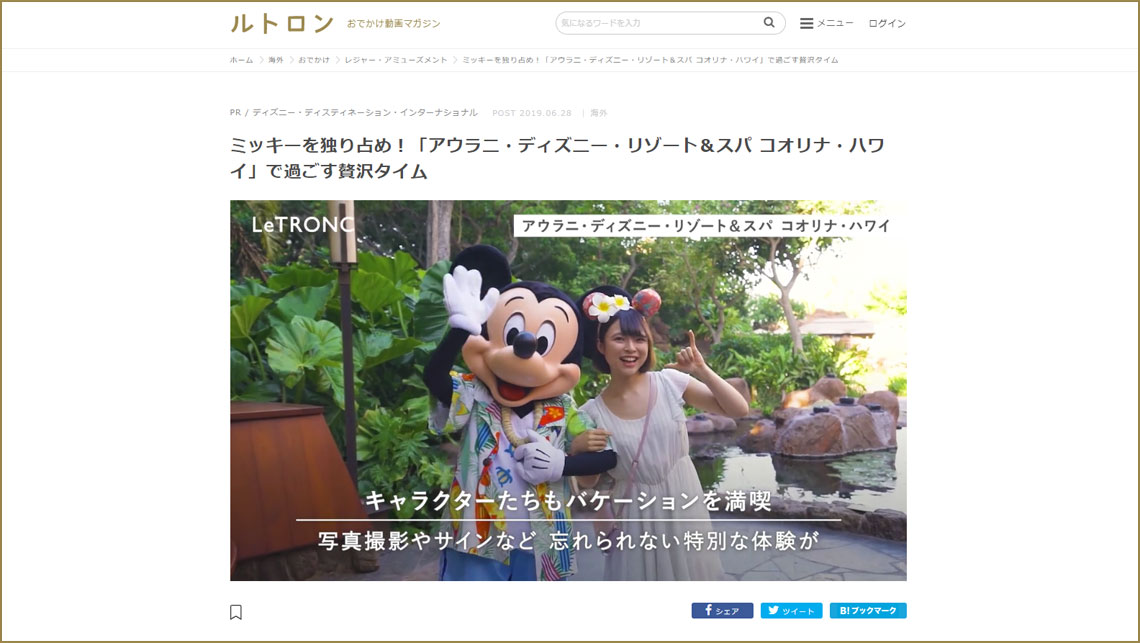Open レジャー・アミューズメント breadcrumb link
Image resolution: width=1140 pixels, height=643 pixels.
coord(396,60)
